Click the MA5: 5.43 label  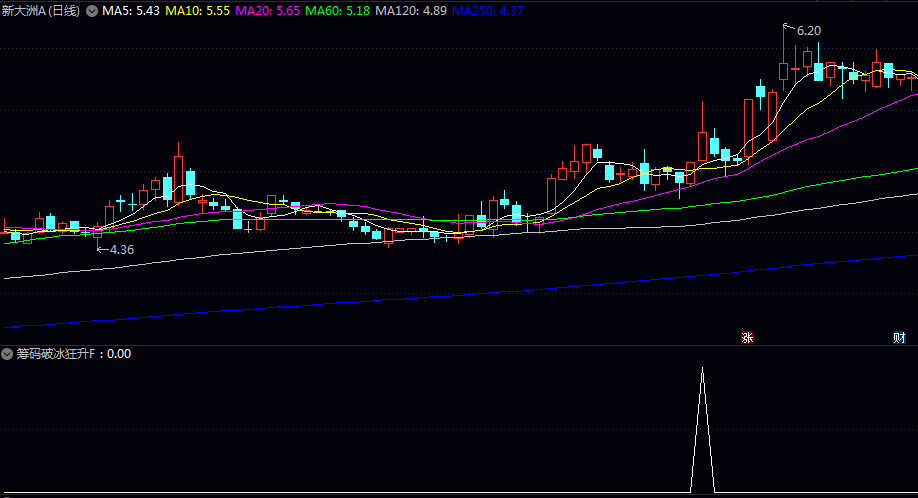(131, 11)
